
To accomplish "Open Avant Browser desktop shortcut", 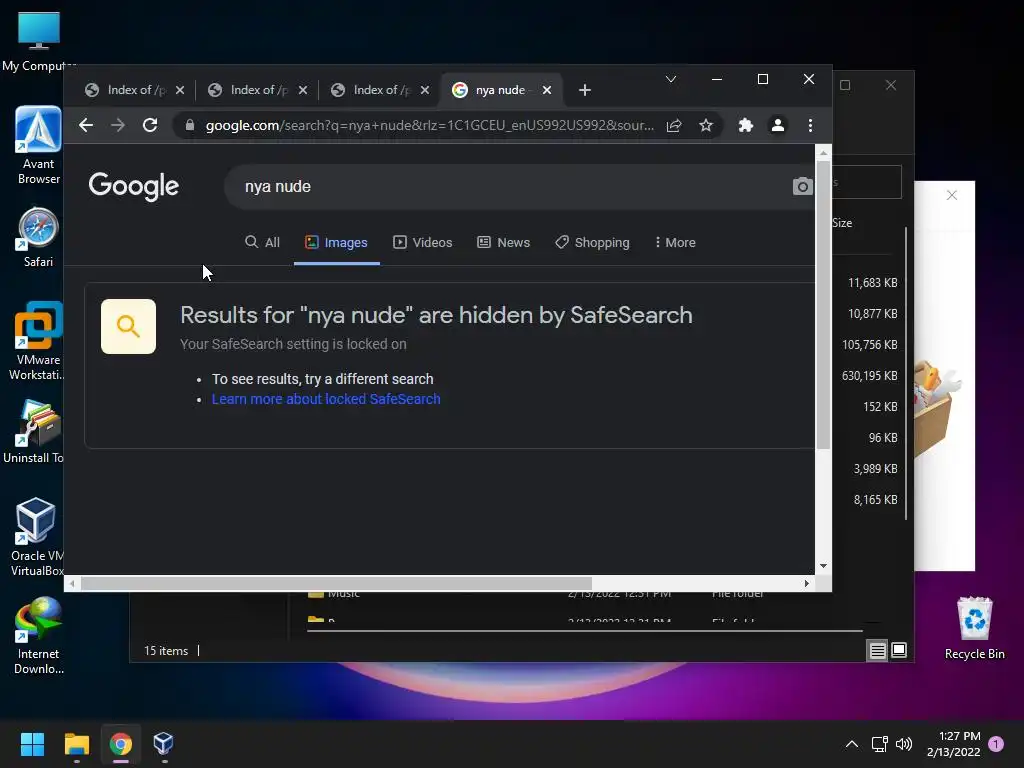I will [38, 145].
